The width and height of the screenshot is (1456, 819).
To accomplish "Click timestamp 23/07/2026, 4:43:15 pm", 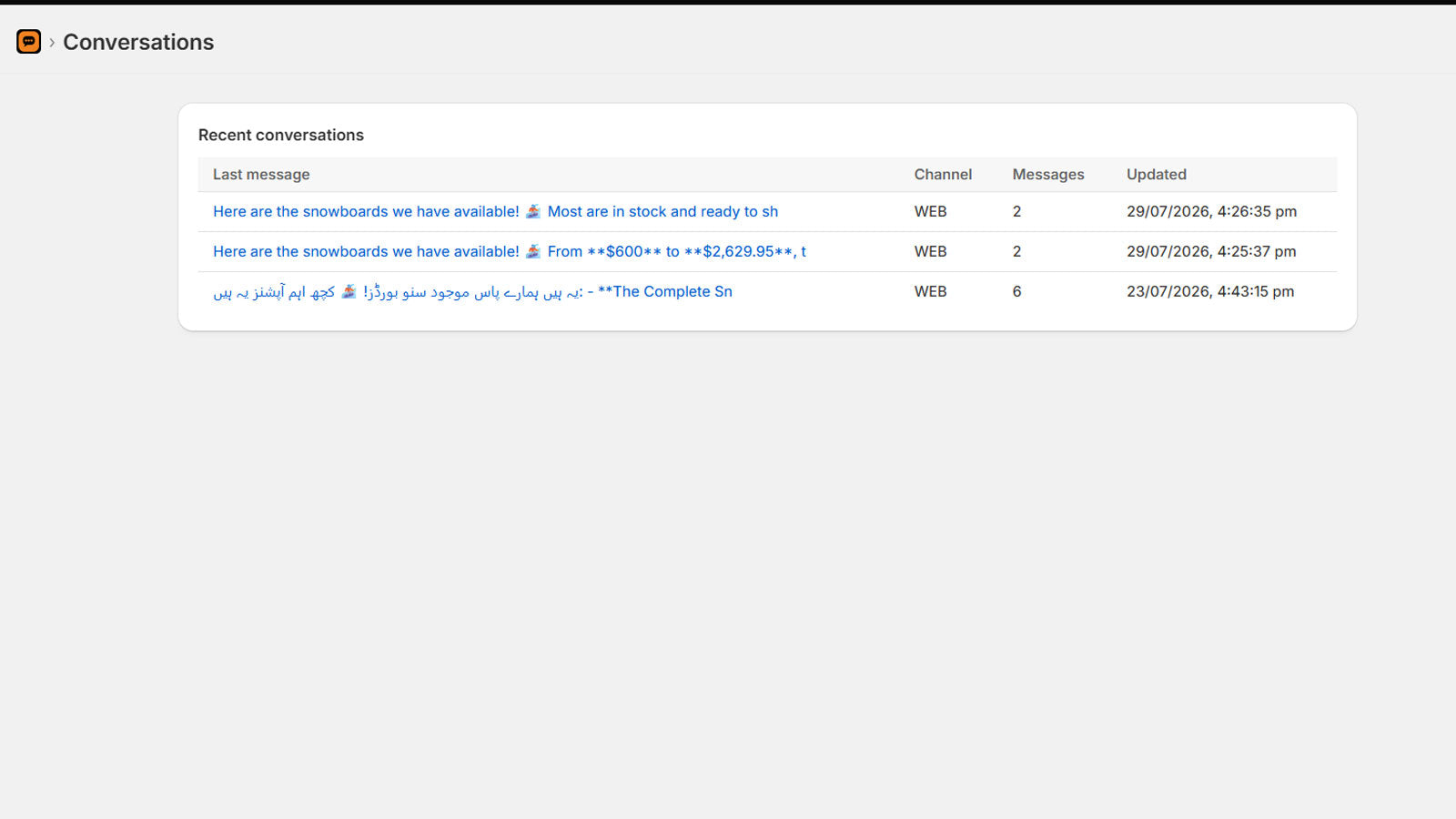I will pyautogui.click(x=1210, y=291).
